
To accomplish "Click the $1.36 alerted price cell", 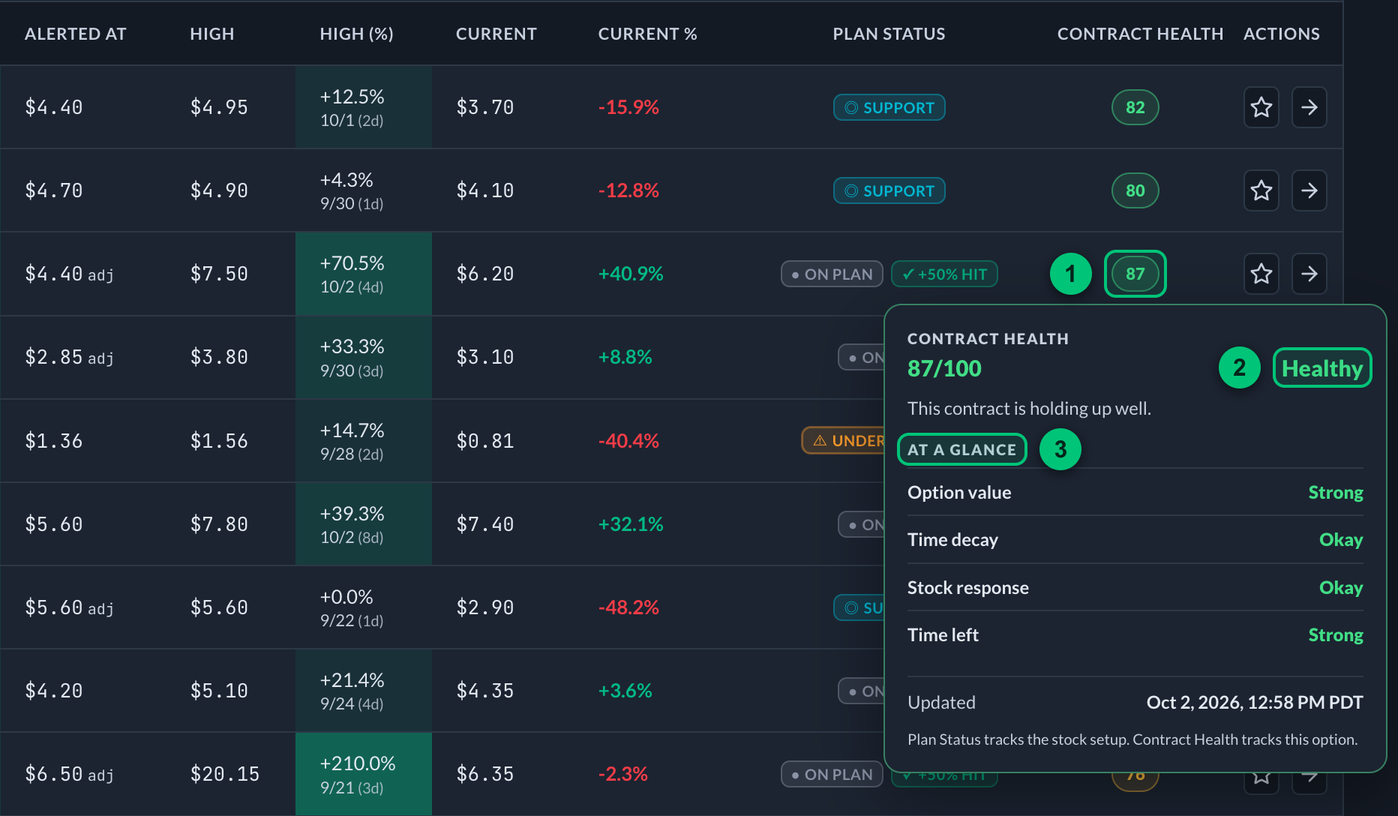I will click(x=54, y=440).
